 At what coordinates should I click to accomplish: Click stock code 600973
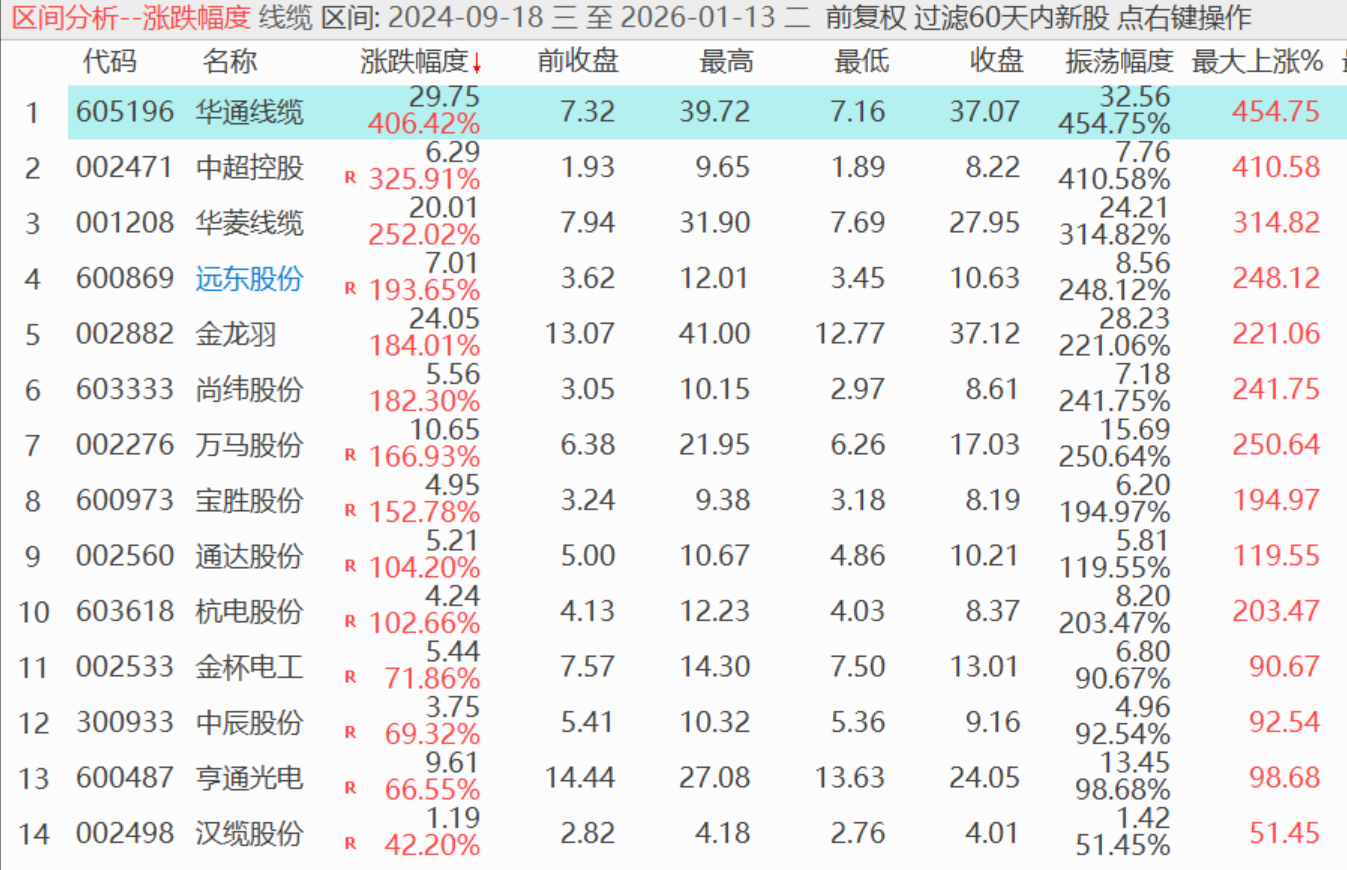[x=125, y=500]
